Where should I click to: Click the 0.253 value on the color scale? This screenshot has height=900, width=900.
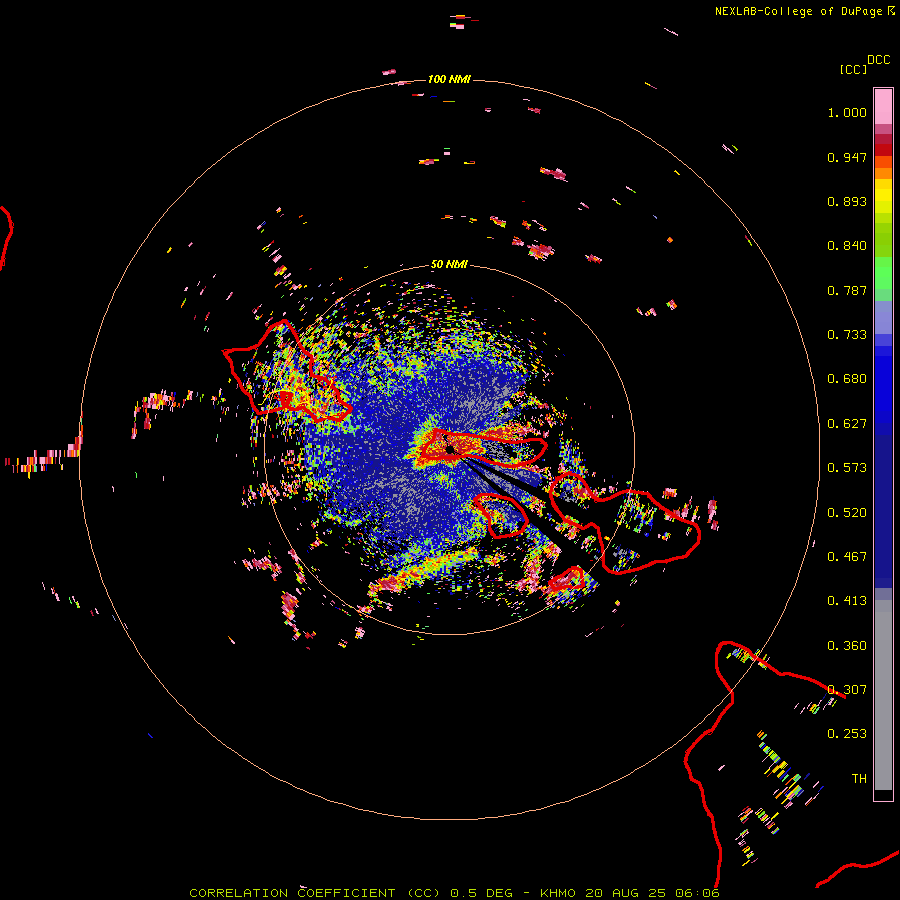(847, 734)
